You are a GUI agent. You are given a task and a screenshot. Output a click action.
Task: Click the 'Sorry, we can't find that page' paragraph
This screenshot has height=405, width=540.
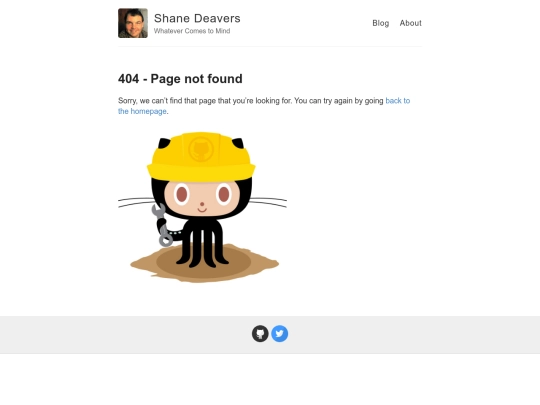click(x=264, y=106)
